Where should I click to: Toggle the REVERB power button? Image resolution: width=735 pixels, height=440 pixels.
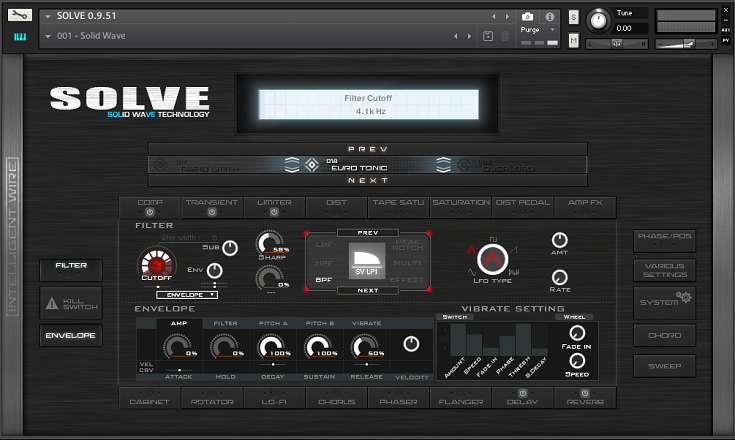(585, 393)
